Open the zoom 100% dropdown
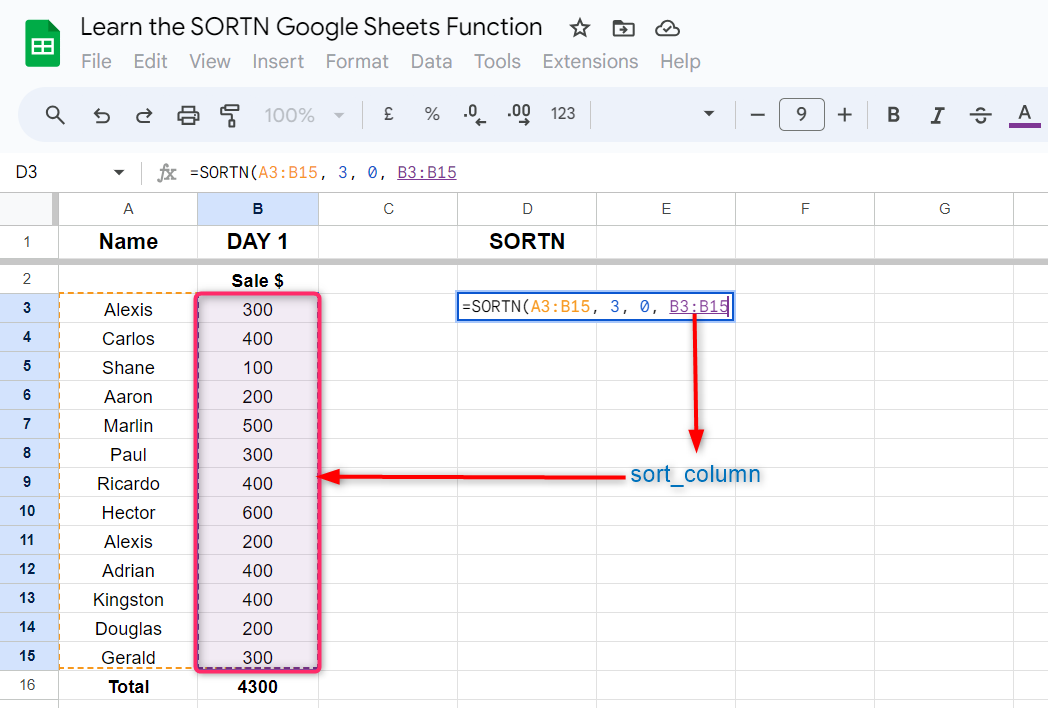Image resolution: width=1048 pixels, height=708 pixels. click(x=304, y=115)
